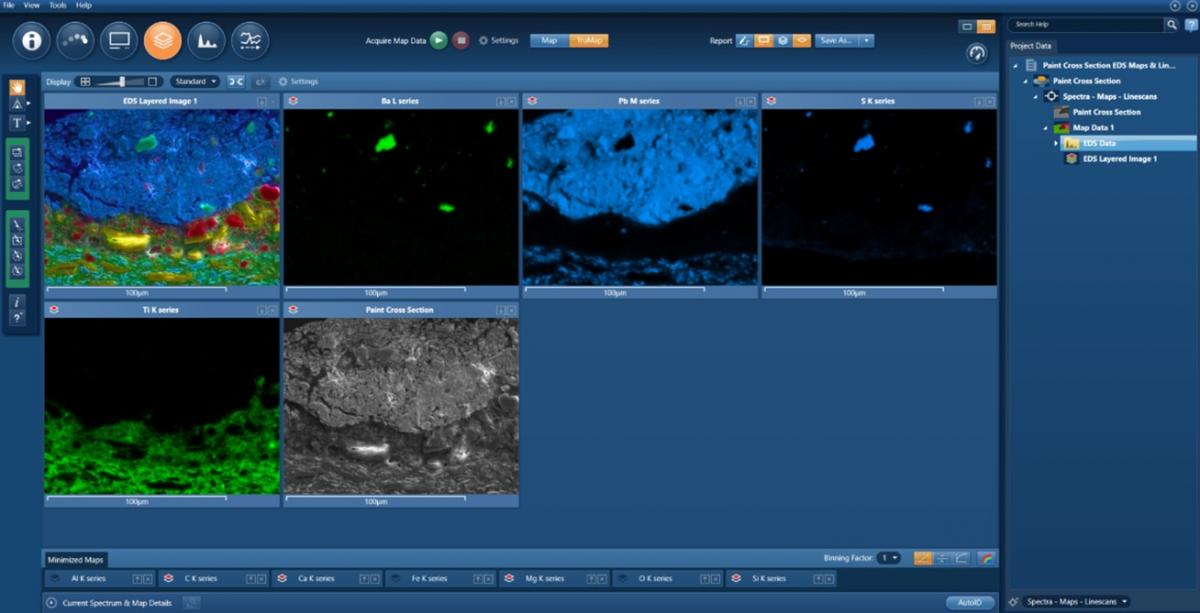Click the AutoID button
1200x613 pixels.
pyautogui.click(x=970, y=602)
